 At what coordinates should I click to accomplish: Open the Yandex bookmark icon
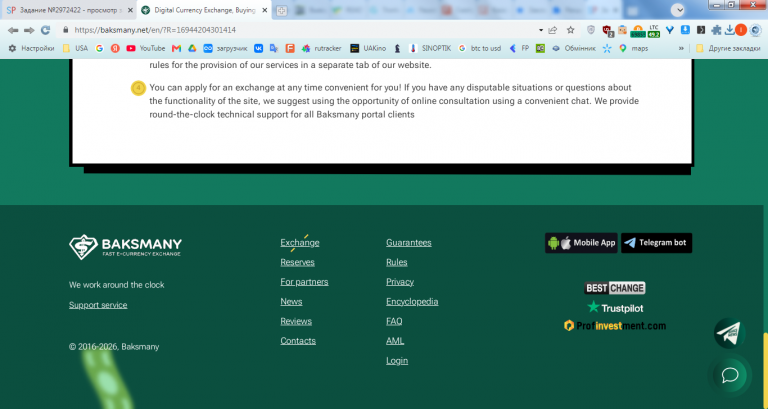pos(115,48)
